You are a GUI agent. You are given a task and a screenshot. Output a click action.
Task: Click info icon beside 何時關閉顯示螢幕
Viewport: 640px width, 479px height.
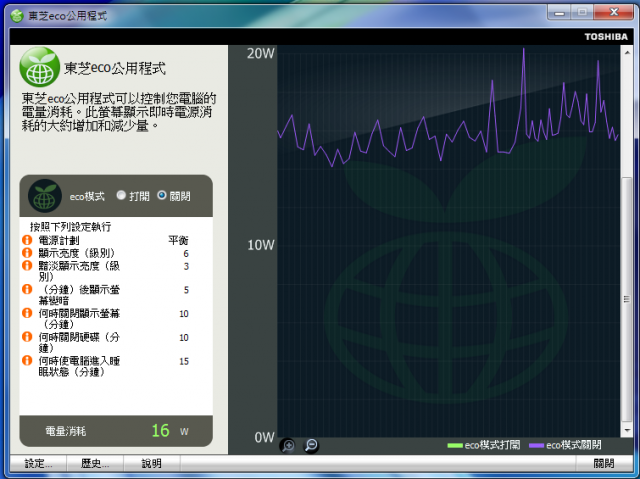[x=27, y=313]
